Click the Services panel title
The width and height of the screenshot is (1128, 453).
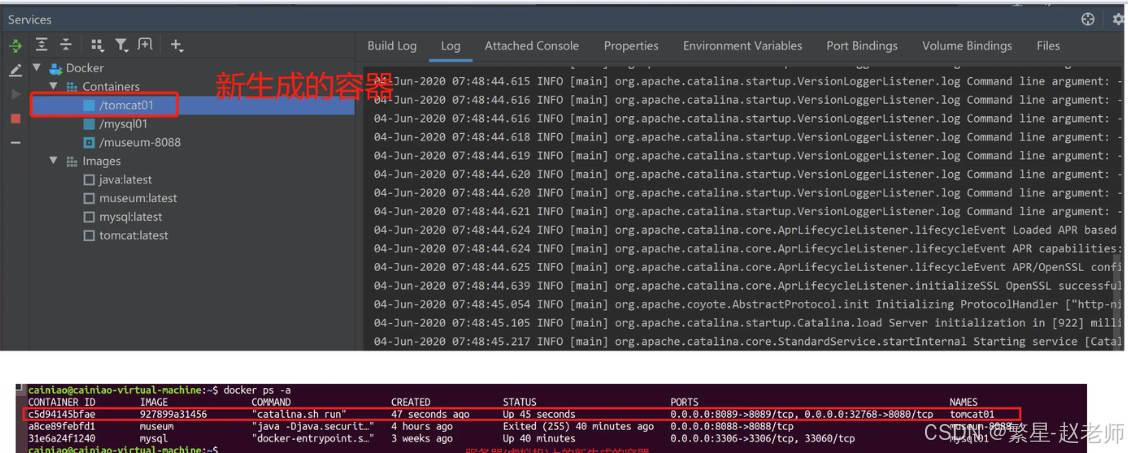click(29, 19)
